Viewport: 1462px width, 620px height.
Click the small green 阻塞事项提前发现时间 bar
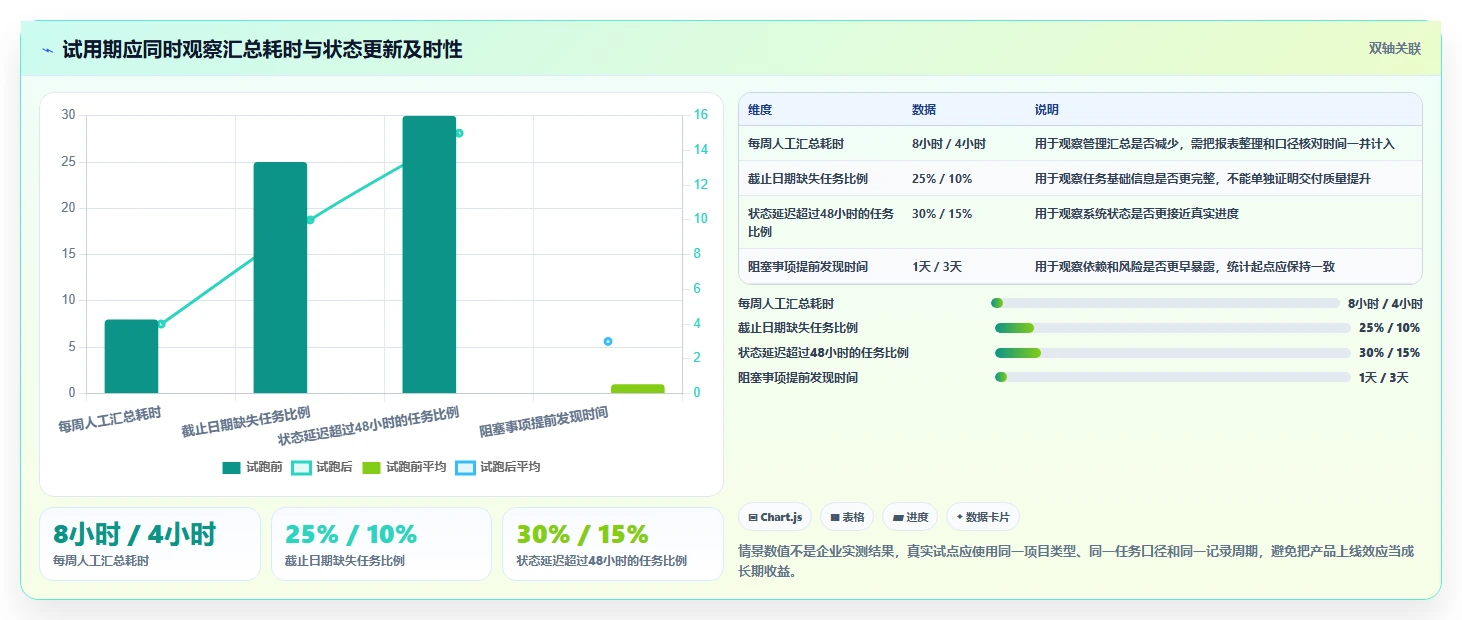click(x=638, y=389)
